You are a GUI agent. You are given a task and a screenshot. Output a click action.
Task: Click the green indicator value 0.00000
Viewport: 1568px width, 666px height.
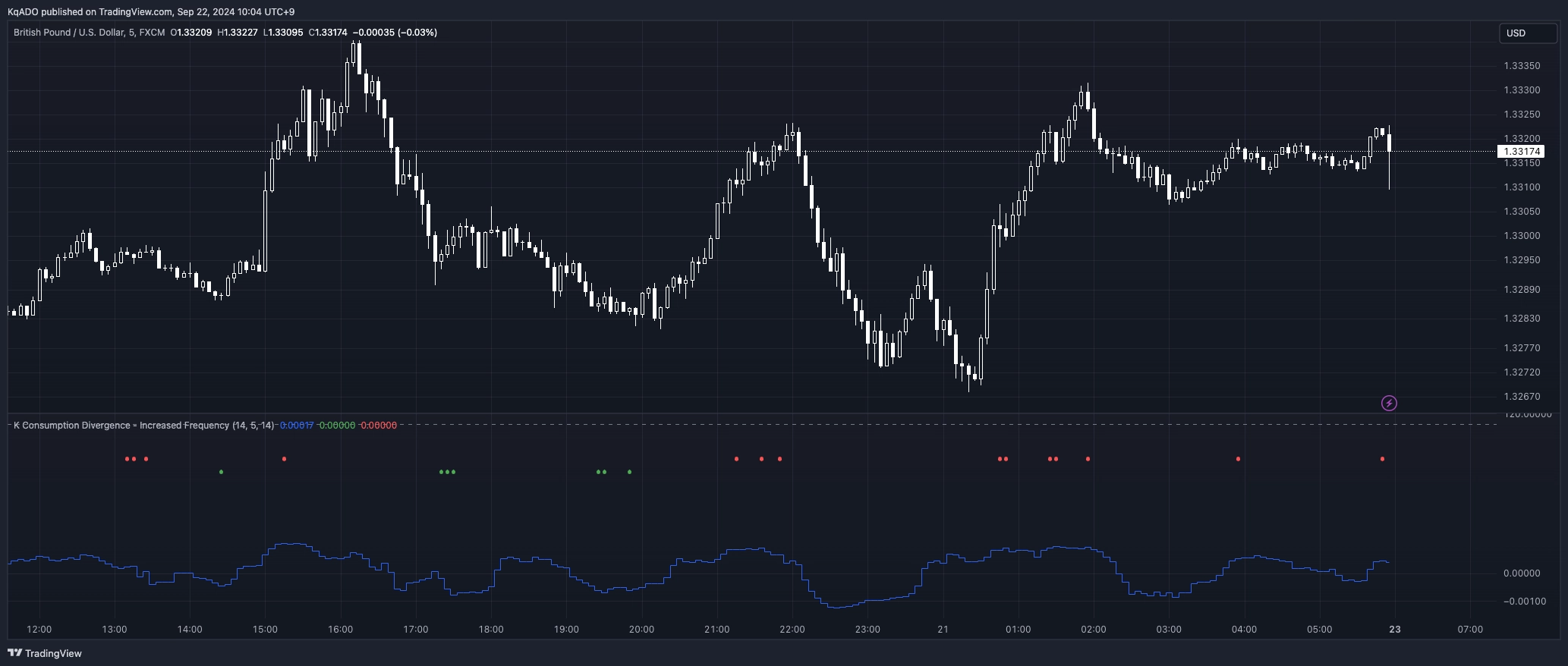337,426
